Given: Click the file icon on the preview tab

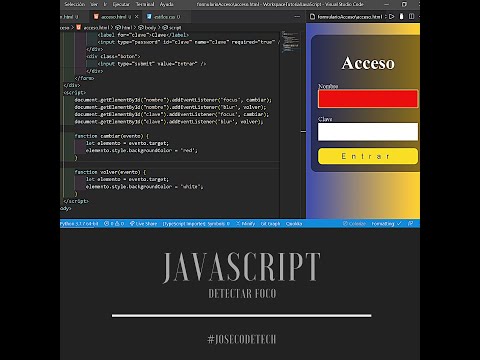Looking at the screenshot, I should tap(312, 17).
